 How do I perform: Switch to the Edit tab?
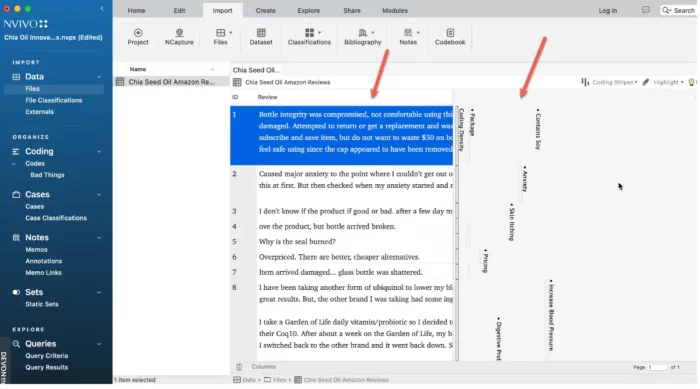click(179, 10)
